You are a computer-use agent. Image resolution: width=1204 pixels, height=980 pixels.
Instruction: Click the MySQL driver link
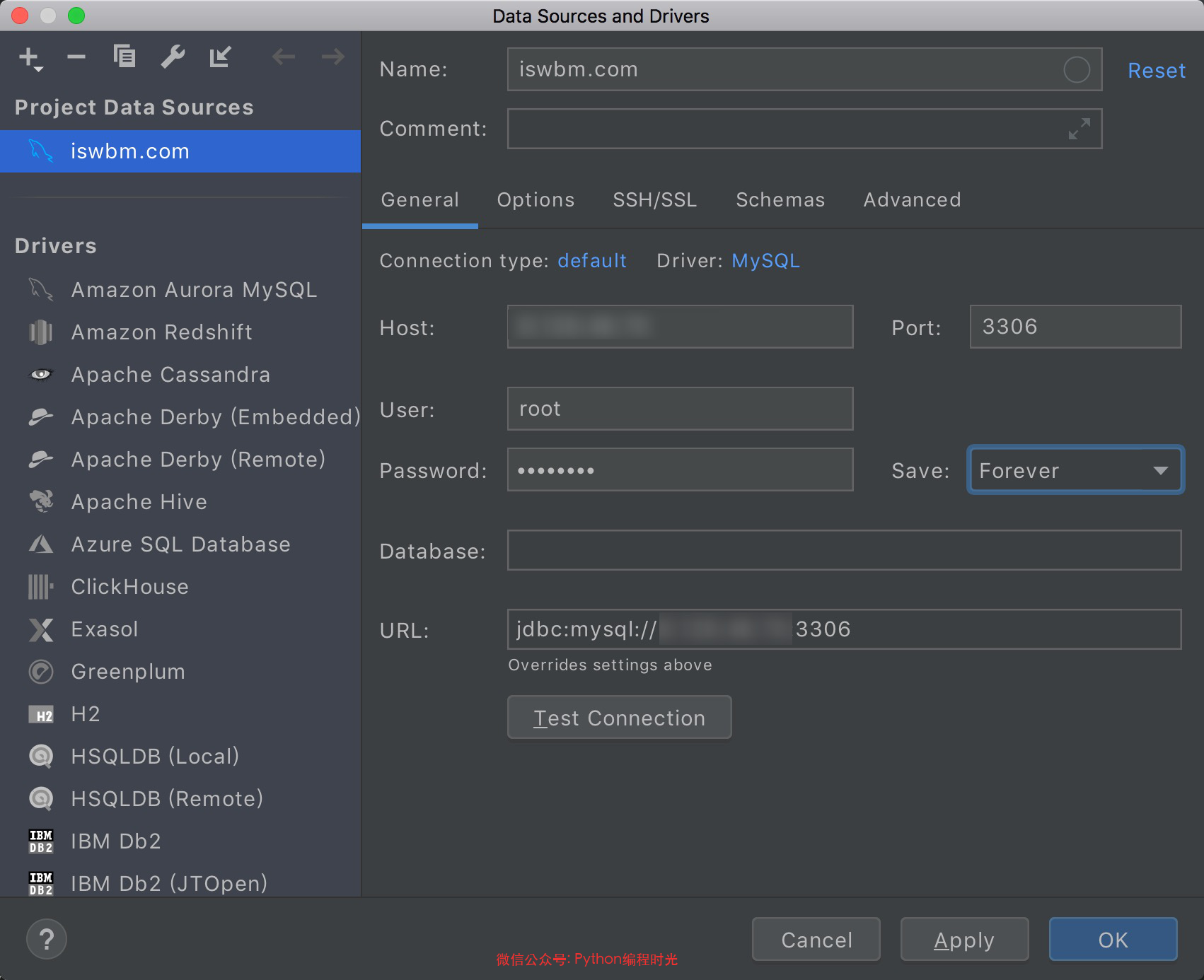tap(765, 261)
